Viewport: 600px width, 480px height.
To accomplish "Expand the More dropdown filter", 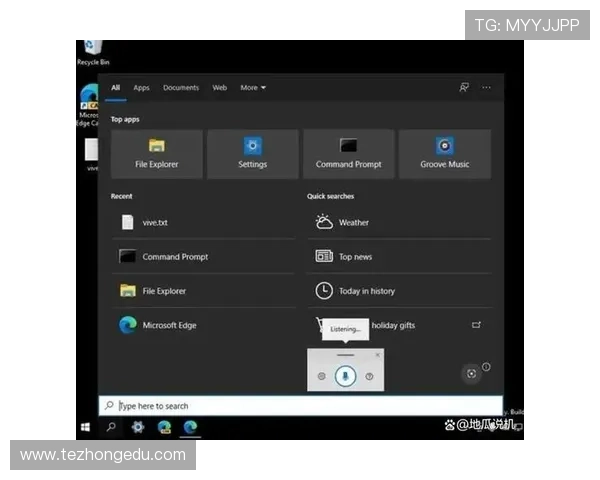I will pyautogui.click(x=253, y=88).
